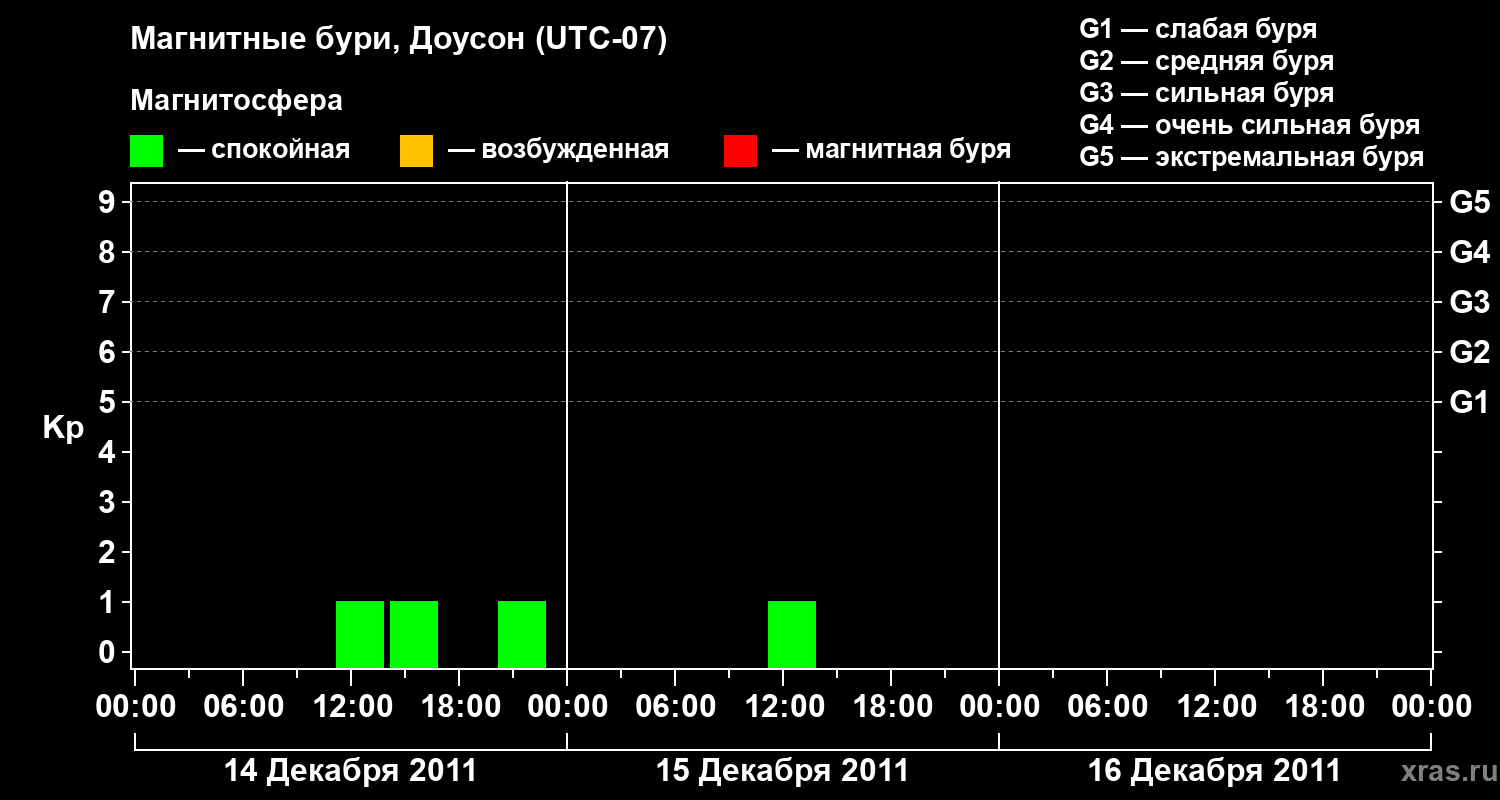The width and height of the screenshot is (1500, 800).
Task: Click the second green bar on 14 December
Action: 414,634
